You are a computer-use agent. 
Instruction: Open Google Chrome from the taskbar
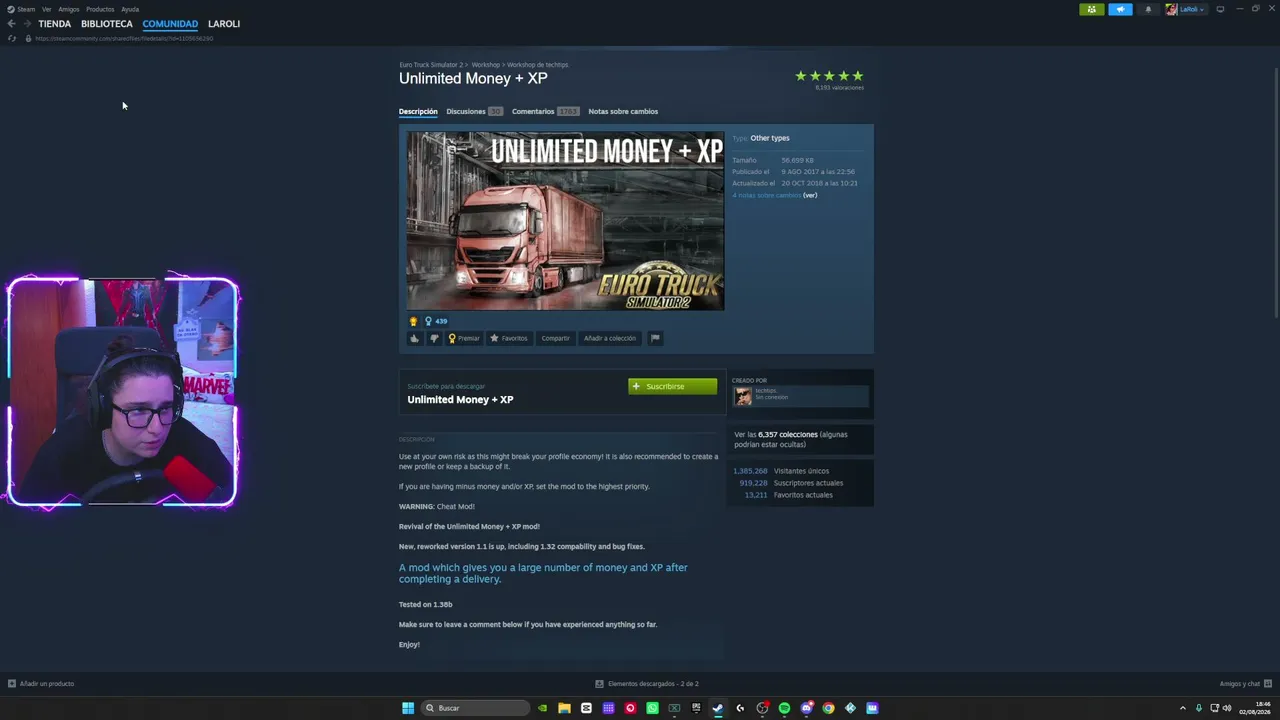(x=828, y=708)
